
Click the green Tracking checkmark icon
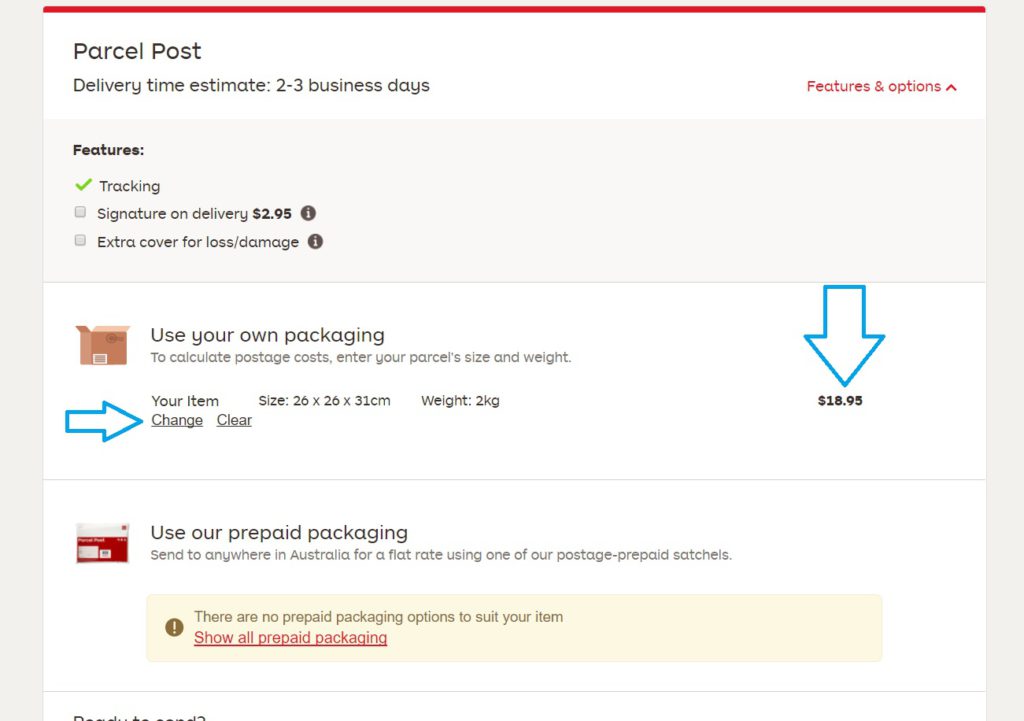click(84, 185)
